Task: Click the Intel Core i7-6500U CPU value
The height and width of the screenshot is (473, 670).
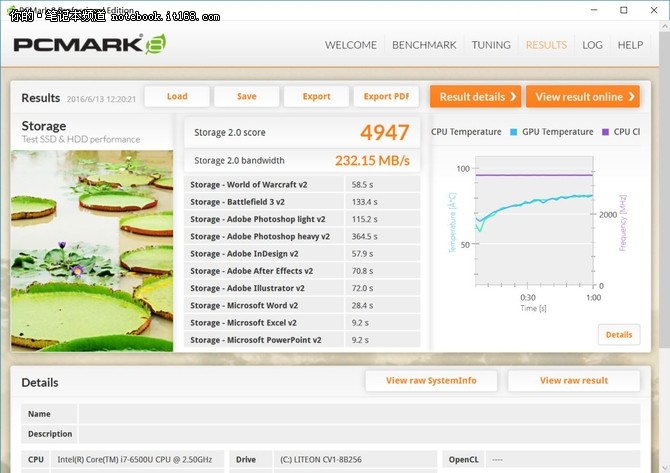Action: (x=135, y=459)
